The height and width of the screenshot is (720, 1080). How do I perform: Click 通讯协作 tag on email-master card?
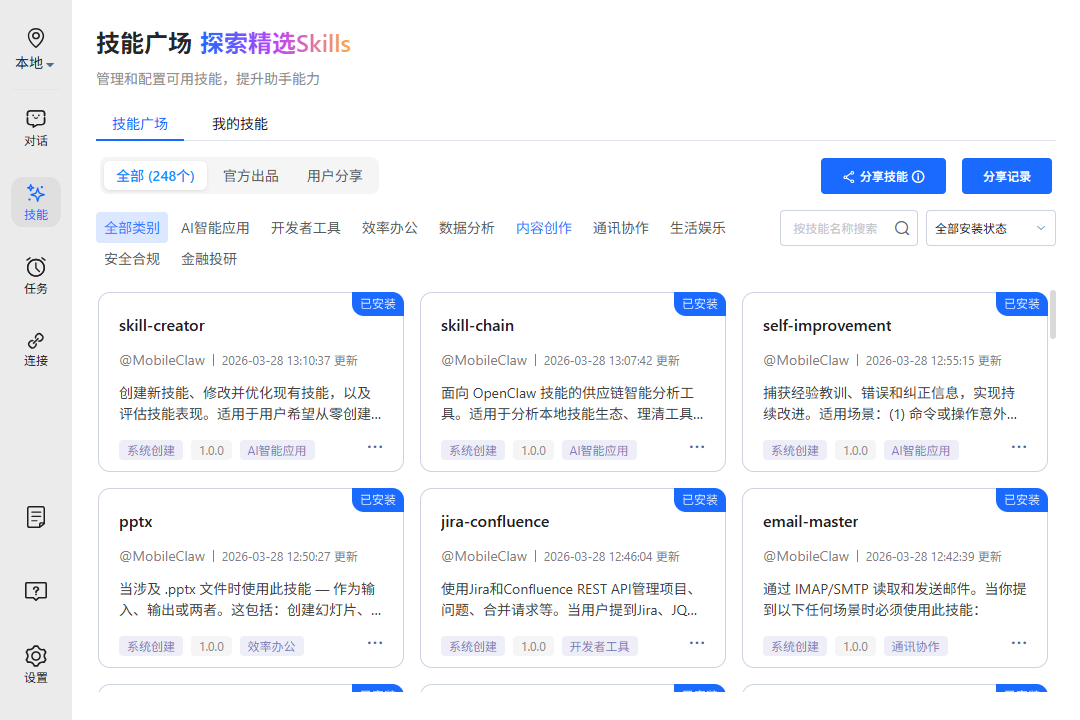click(915, 646)
